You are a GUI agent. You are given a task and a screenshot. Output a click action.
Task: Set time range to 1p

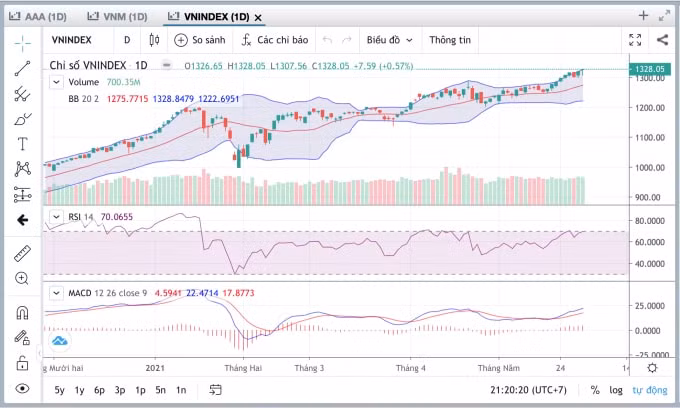click(140, 390)
